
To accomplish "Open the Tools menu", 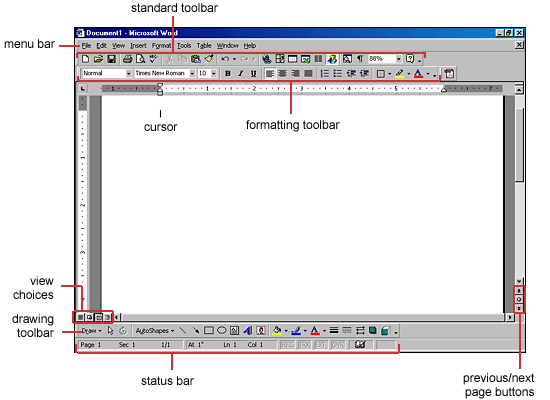I will tap(184, 46).
